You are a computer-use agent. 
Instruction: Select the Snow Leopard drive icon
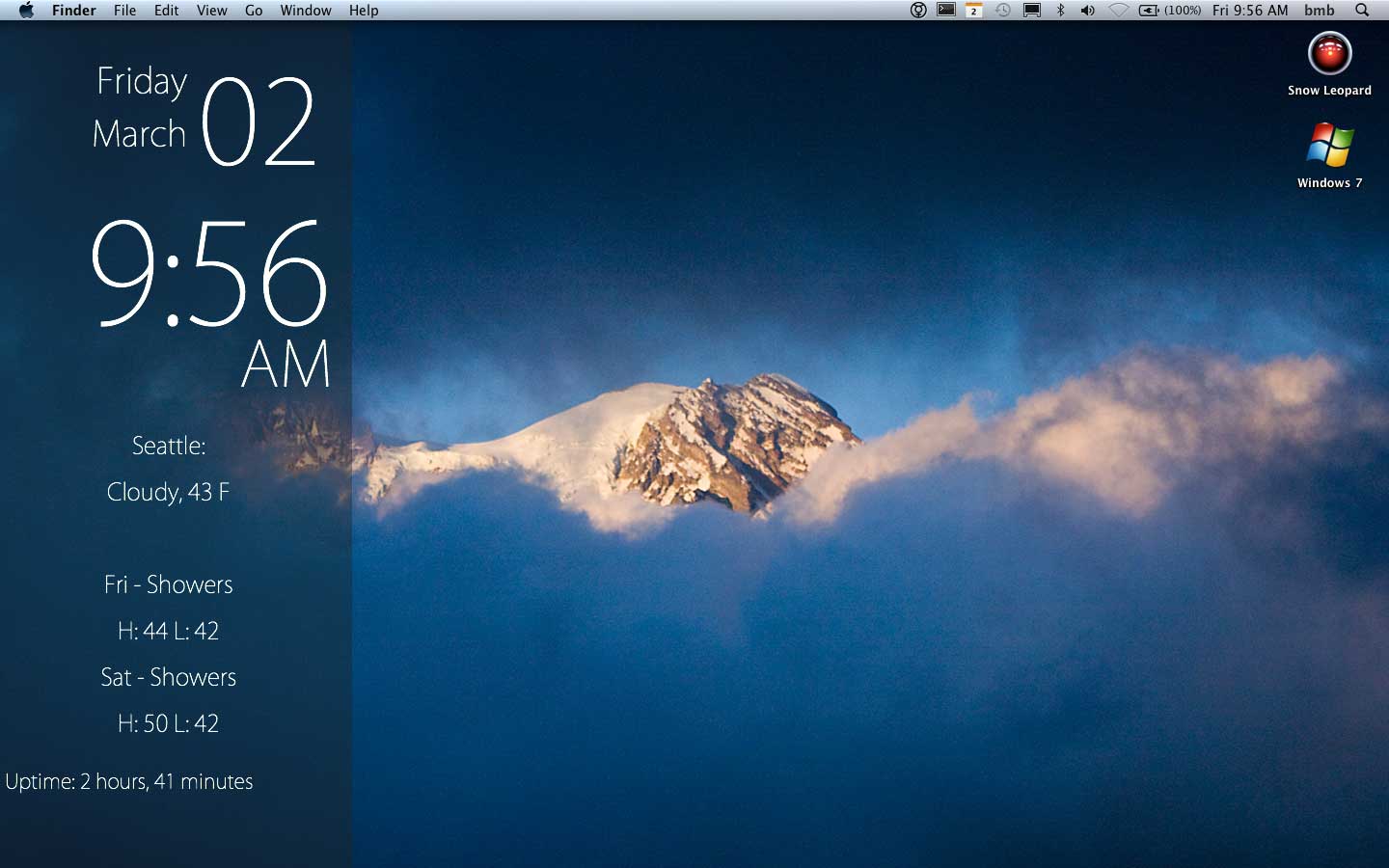click(1329, 53)
